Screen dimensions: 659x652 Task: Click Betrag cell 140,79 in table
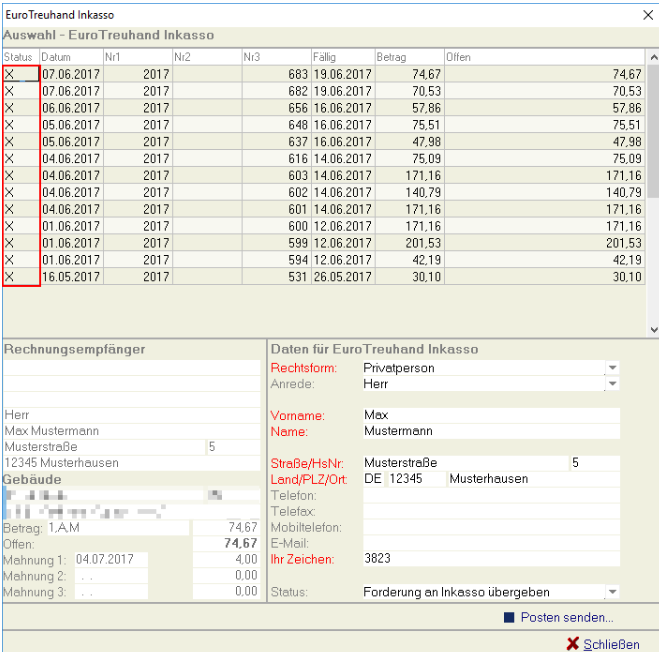coord(410,193)
